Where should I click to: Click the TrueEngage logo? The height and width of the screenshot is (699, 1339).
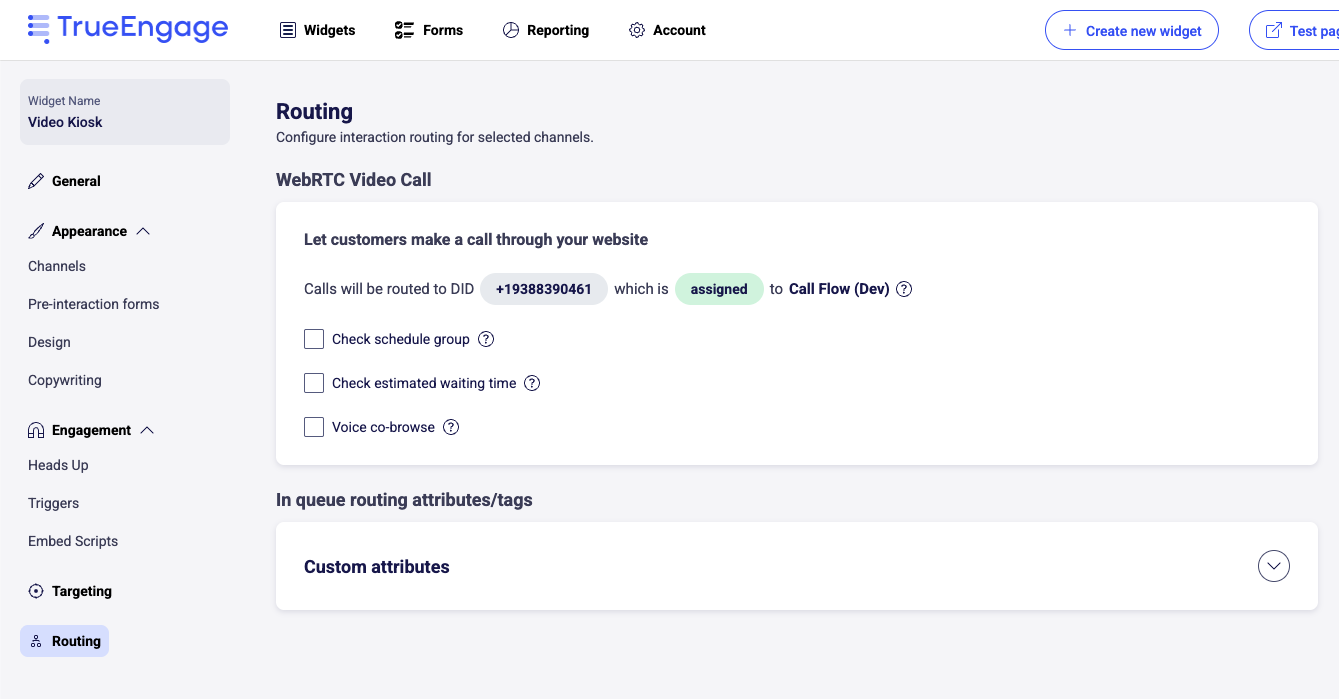[x=128, y=28]
